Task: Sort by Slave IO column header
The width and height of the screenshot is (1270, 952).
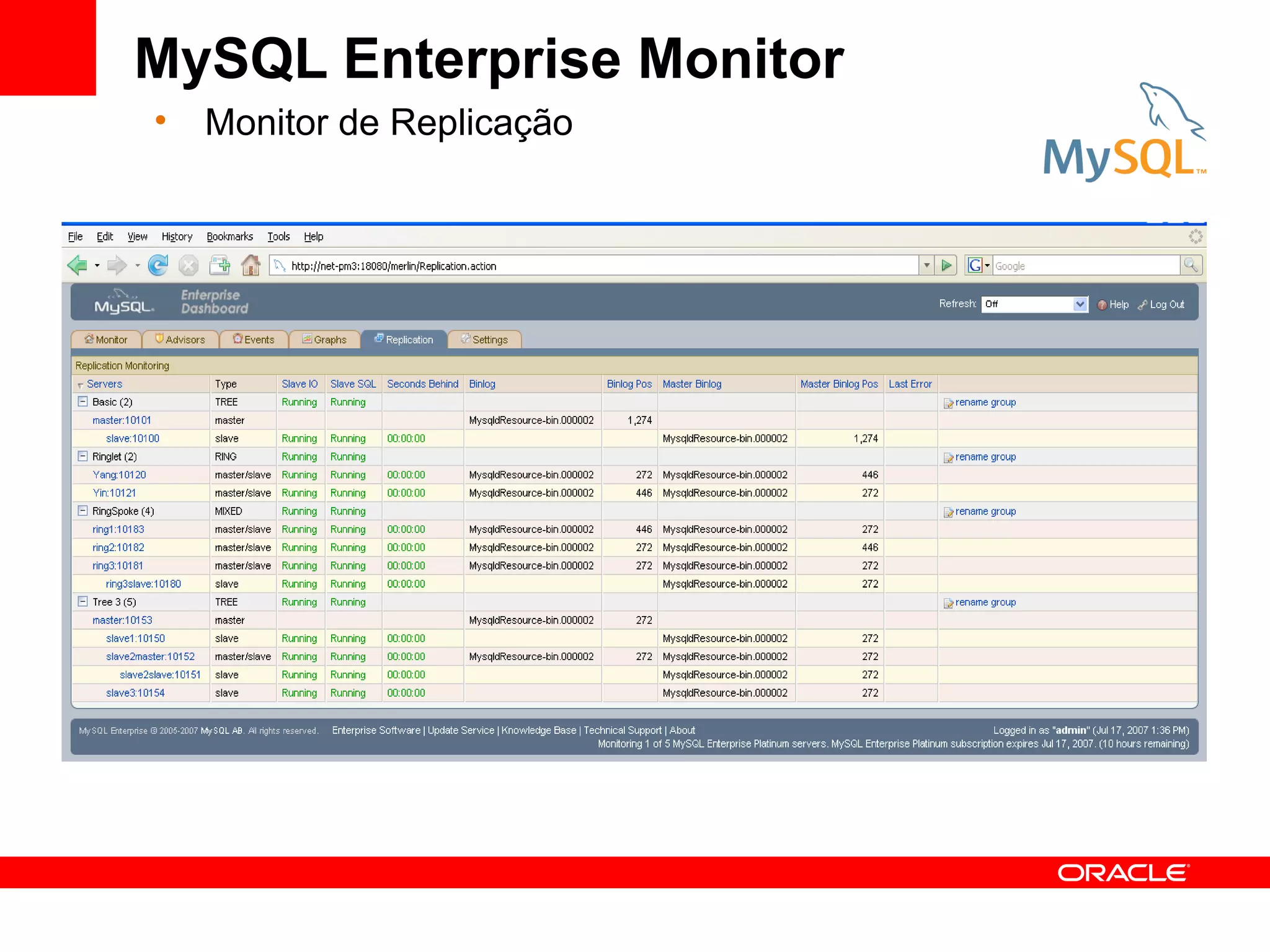Action: tap(300, 384)
